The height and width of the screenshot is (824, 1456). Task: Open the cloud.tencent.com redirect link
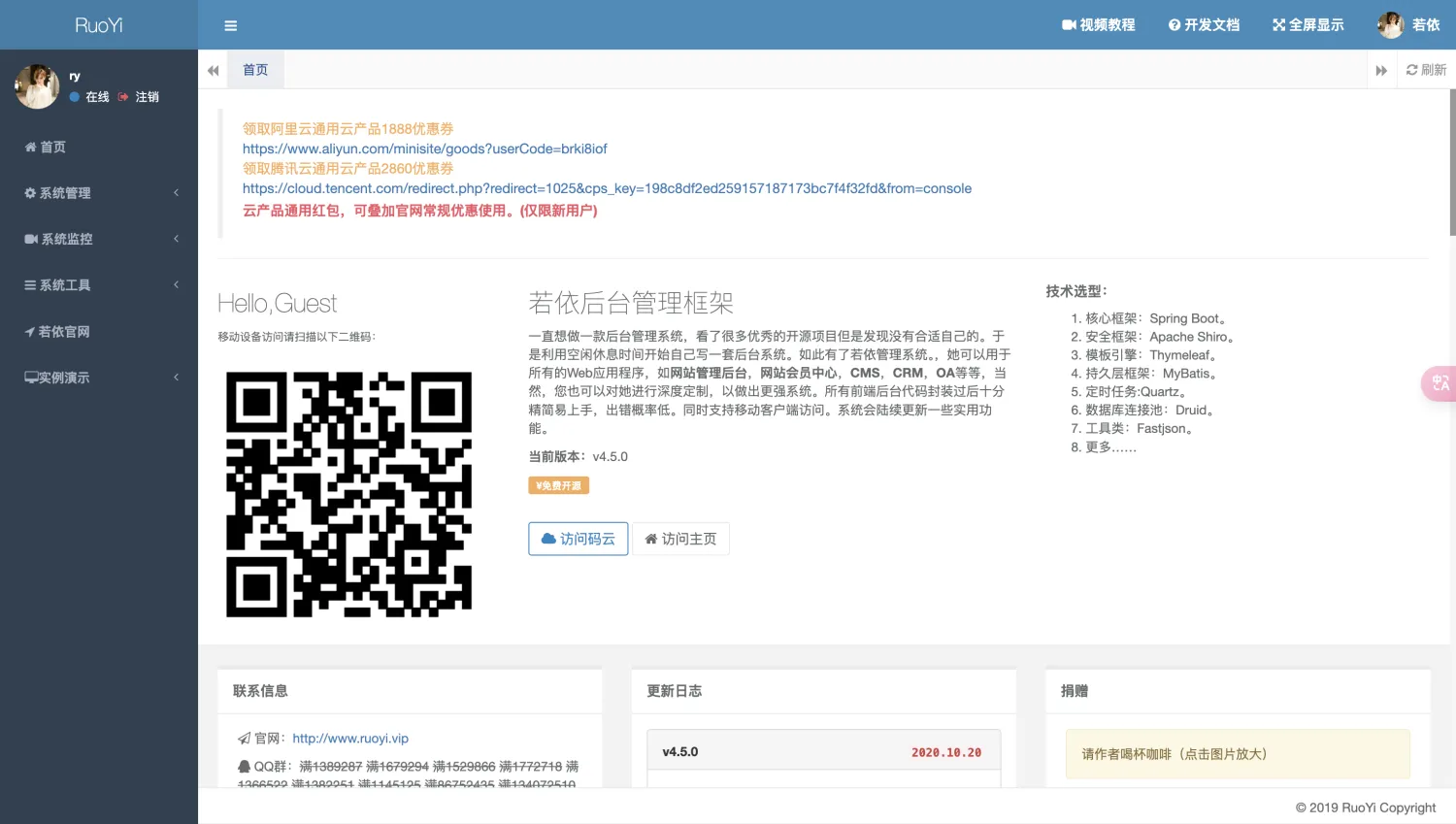pyautogui.click(x=607, y=188)
